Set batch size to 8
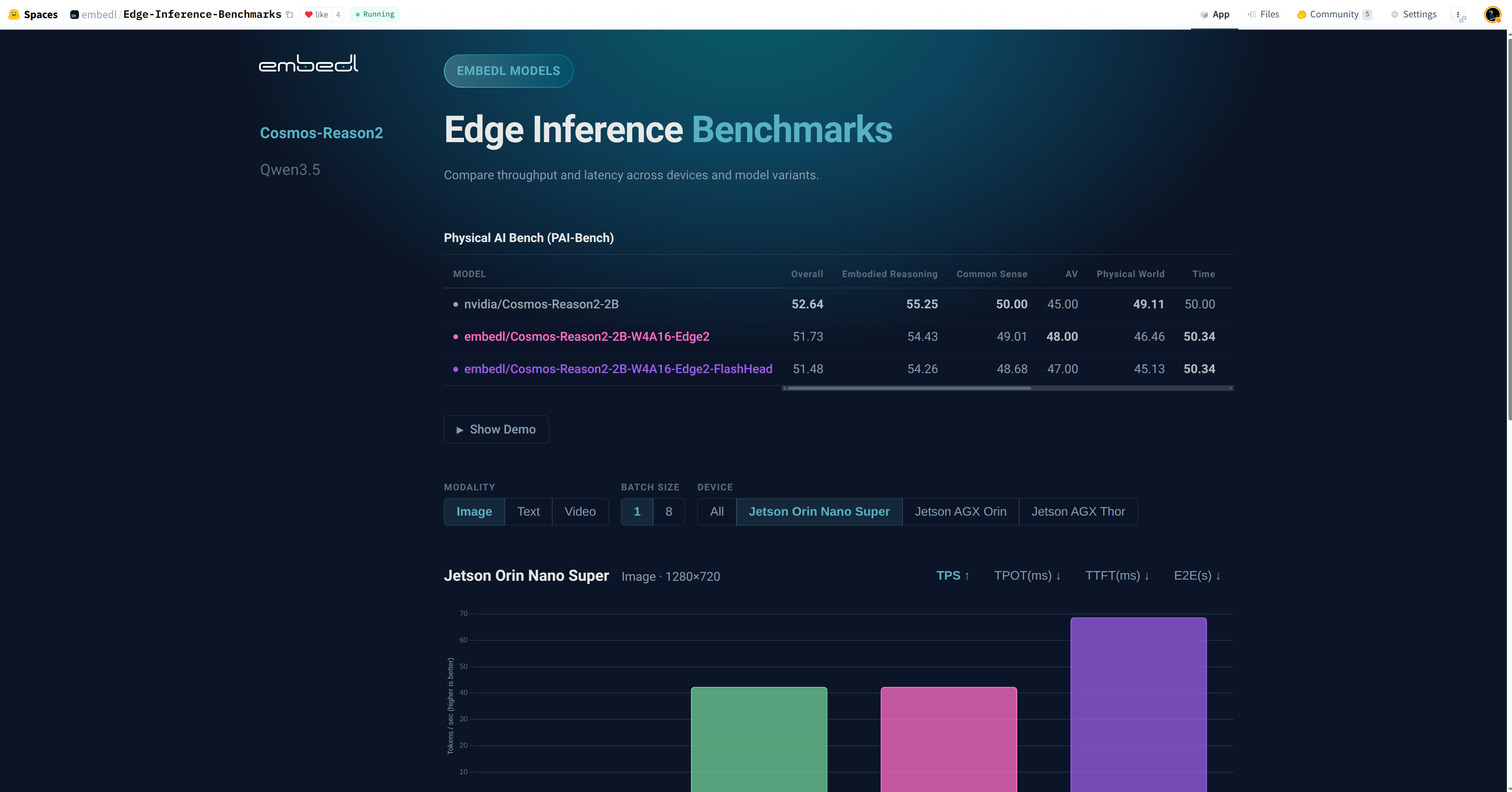Viewport: 1512px width, 792px height. [x=669, y=512]
